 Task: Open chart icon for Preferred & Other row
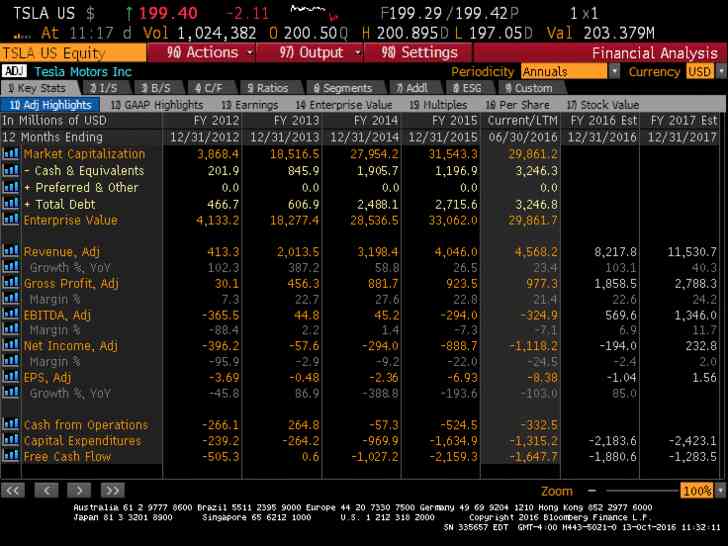10,187
